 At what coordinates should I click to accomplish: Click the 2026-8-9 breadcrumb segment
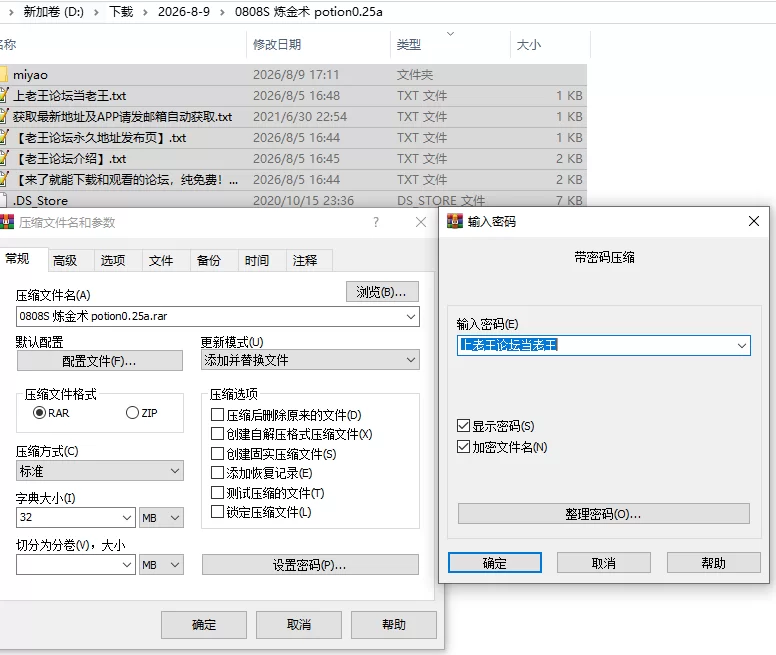pyautogui.click(x=184, y=12)
